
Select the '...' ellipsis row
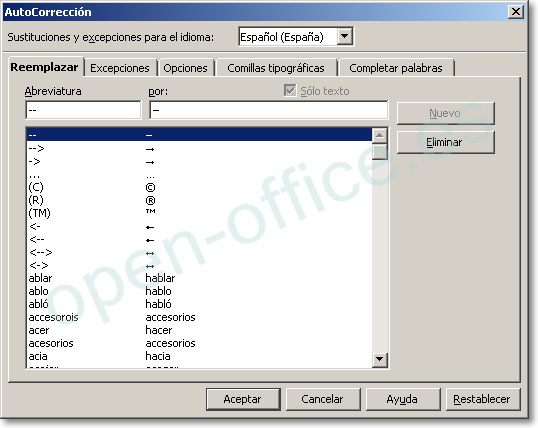point(199,175)
